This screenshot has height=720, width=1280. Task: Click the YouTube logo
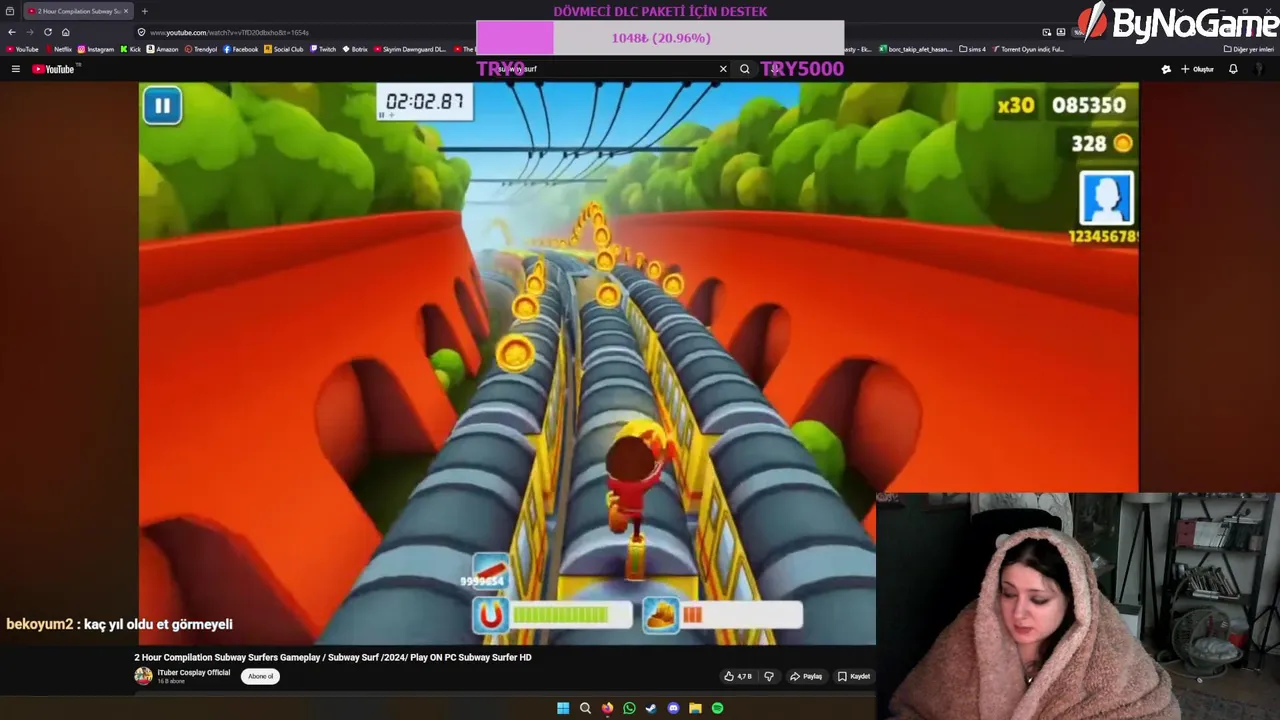[x=54, y=69]
